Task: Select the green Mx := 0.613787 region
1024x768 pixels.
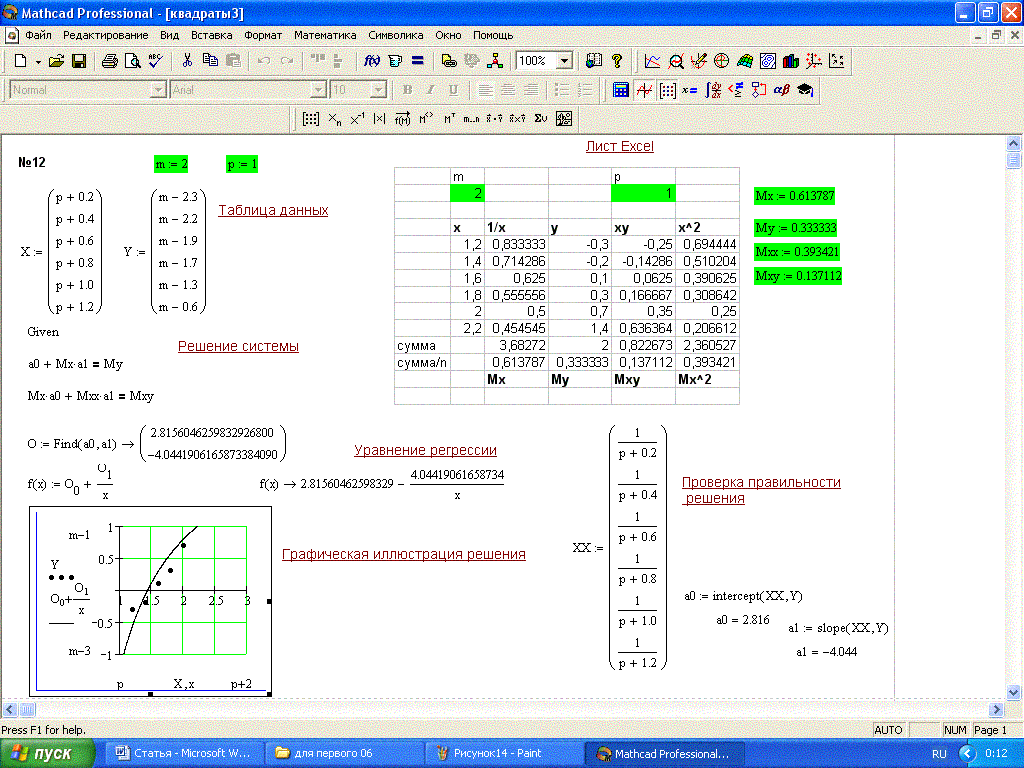Action: coord(797,196)
